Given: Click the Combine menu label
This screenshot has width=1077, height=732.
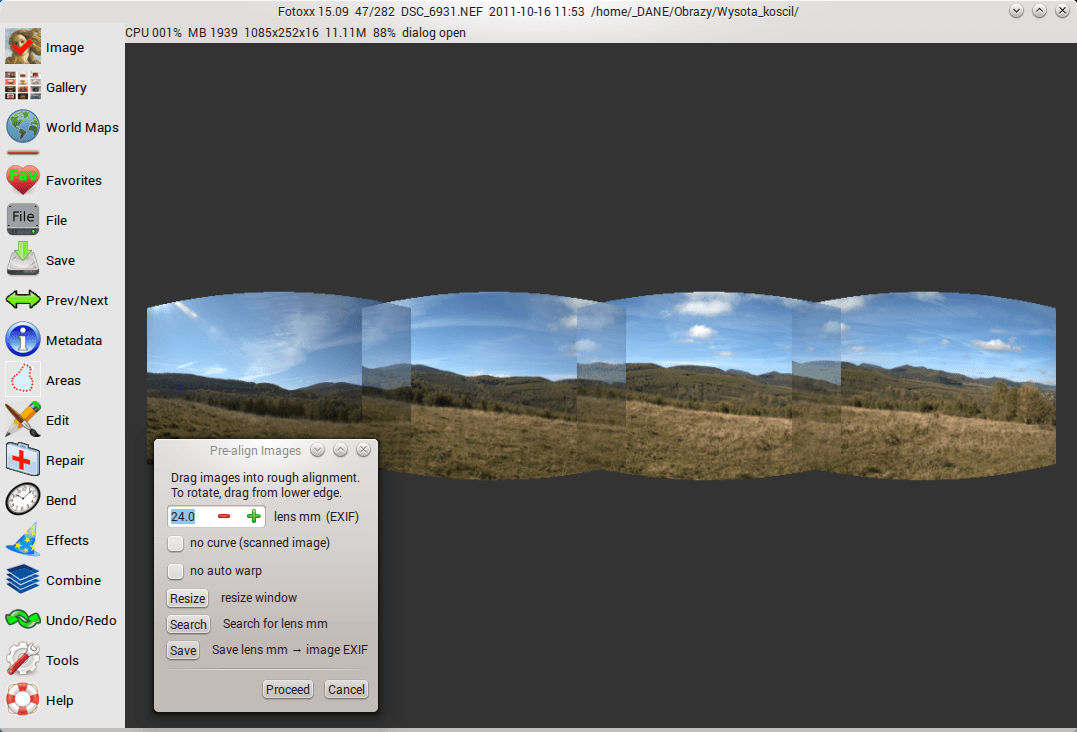Looking at the screenshot, I should 73,580.
